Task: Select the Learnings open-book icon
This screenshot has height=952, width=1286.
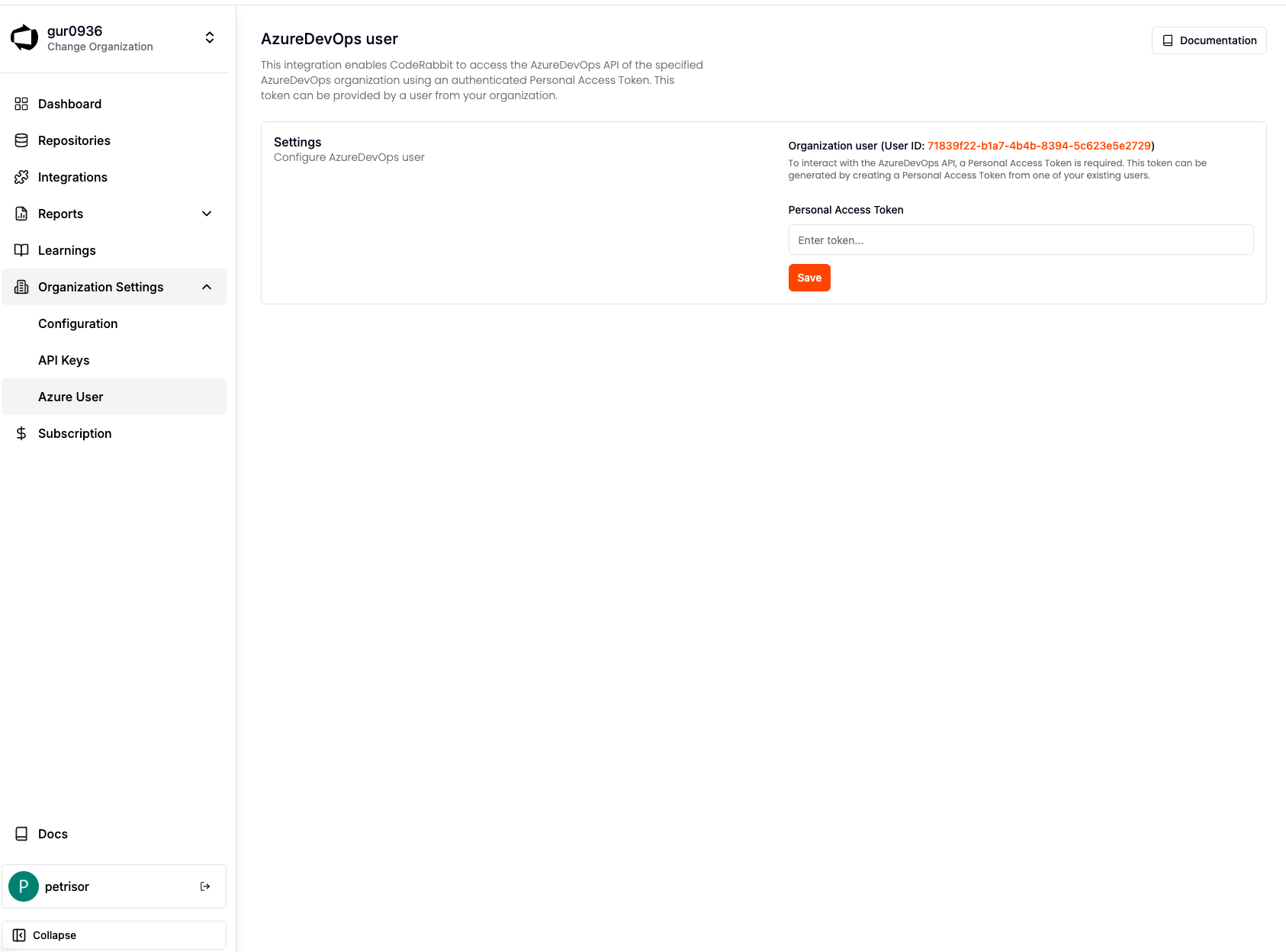Action: [21, 250]
